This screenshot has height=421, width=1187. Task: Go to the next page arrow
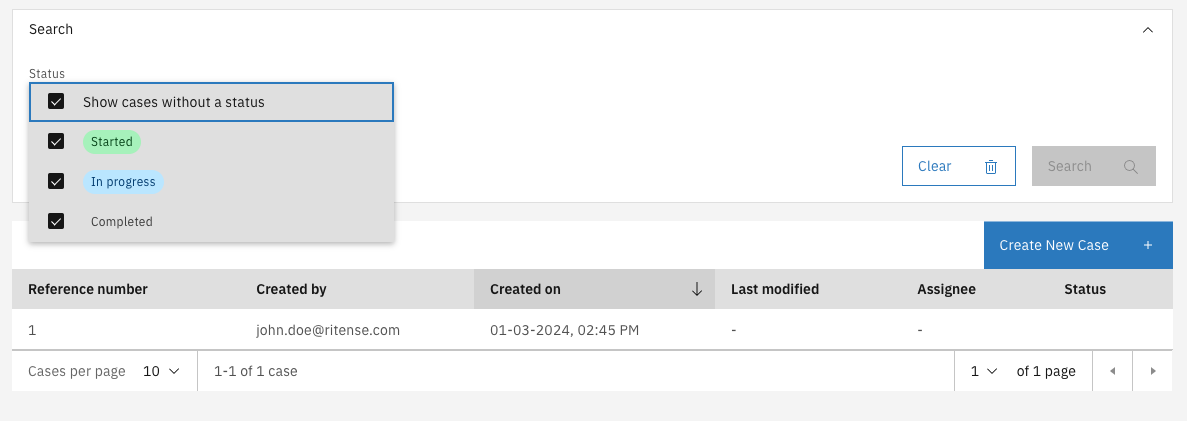click(1152, 371)
